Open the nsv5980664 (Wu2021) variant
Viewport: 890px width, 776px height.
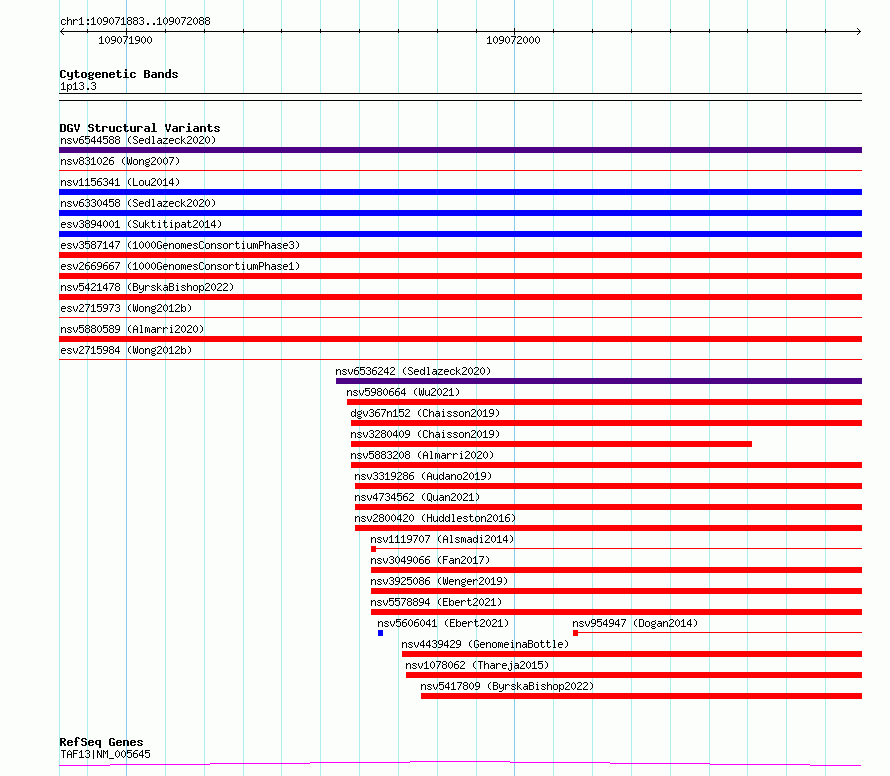click(403, 392)
